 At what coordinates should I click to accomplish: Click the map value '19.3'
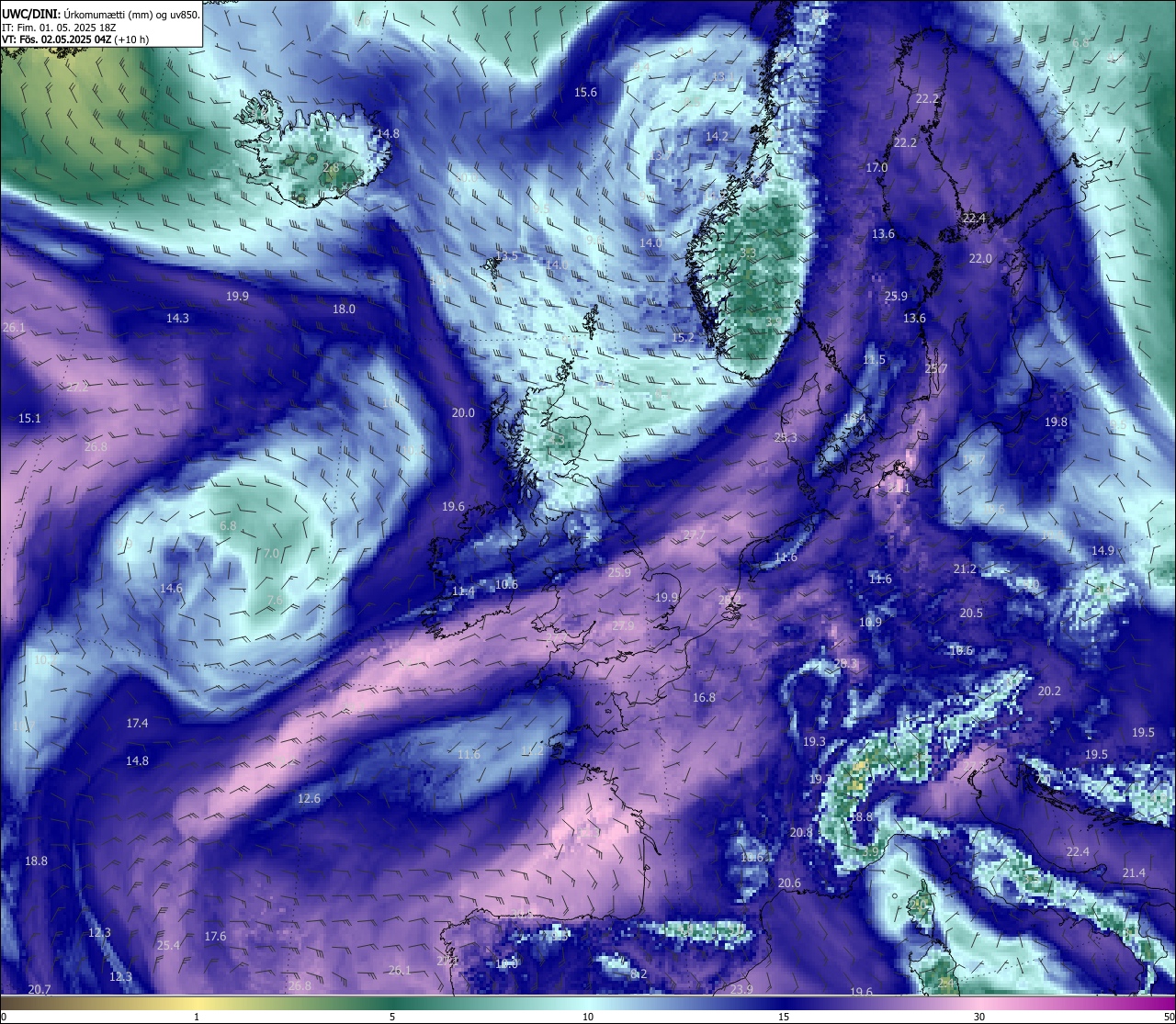pyautogui.click(x=814, y=741)
